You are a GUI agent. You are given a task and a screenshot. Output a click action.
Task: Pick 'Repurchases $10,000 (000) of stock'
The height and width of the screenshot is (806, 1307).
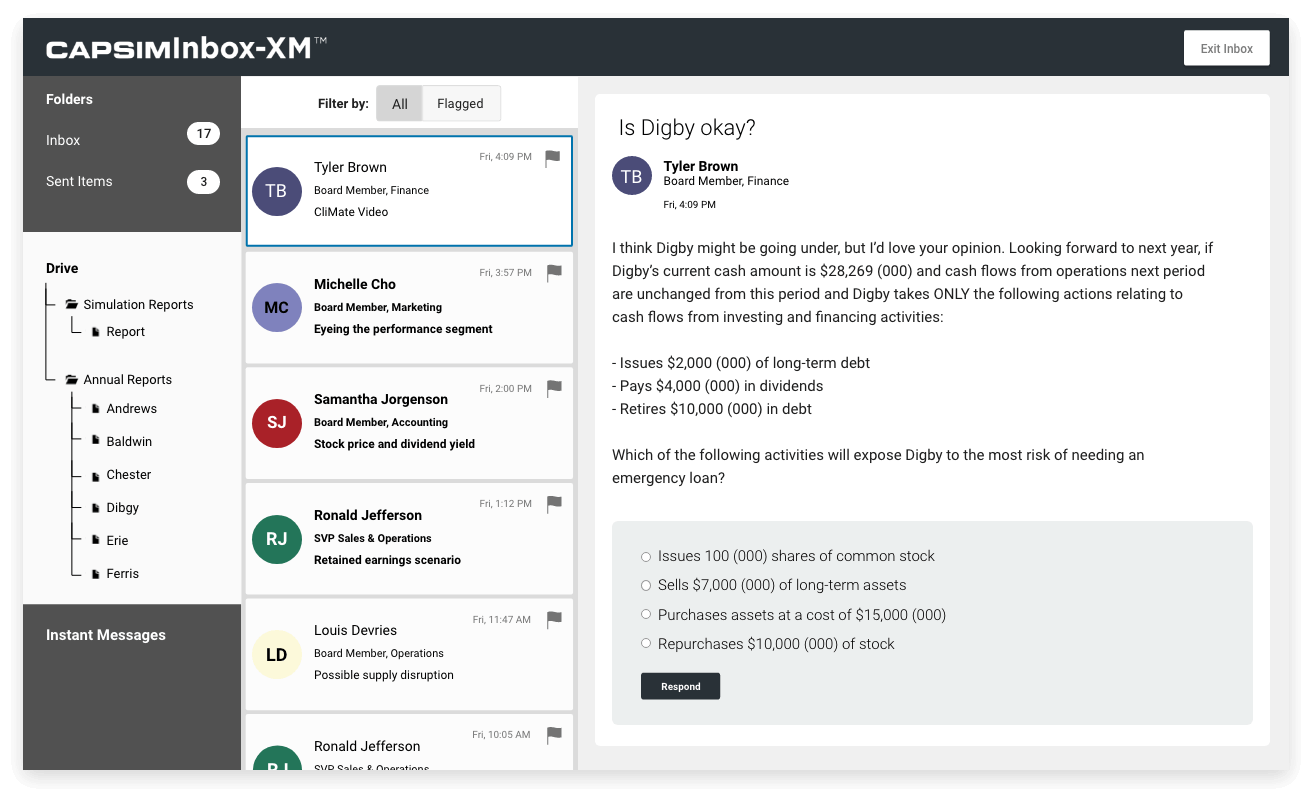pyautogui.click(x=645, y=644)
